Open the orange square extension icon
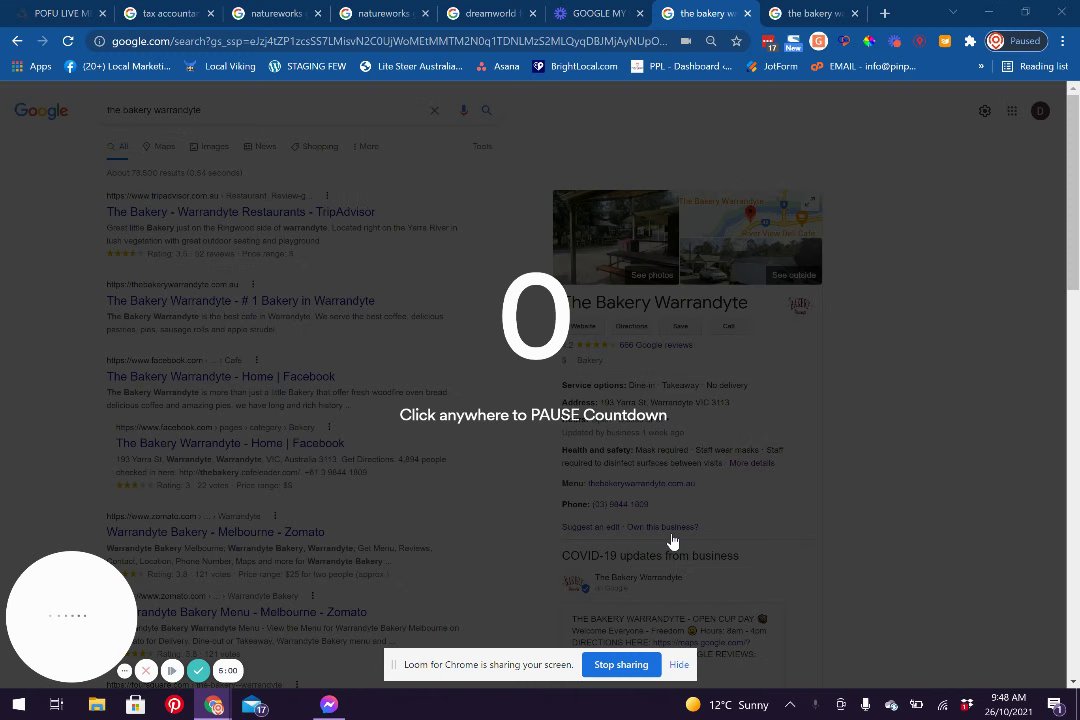The width and height of the screenshot is (1080, 720). [x=945, y=41]
